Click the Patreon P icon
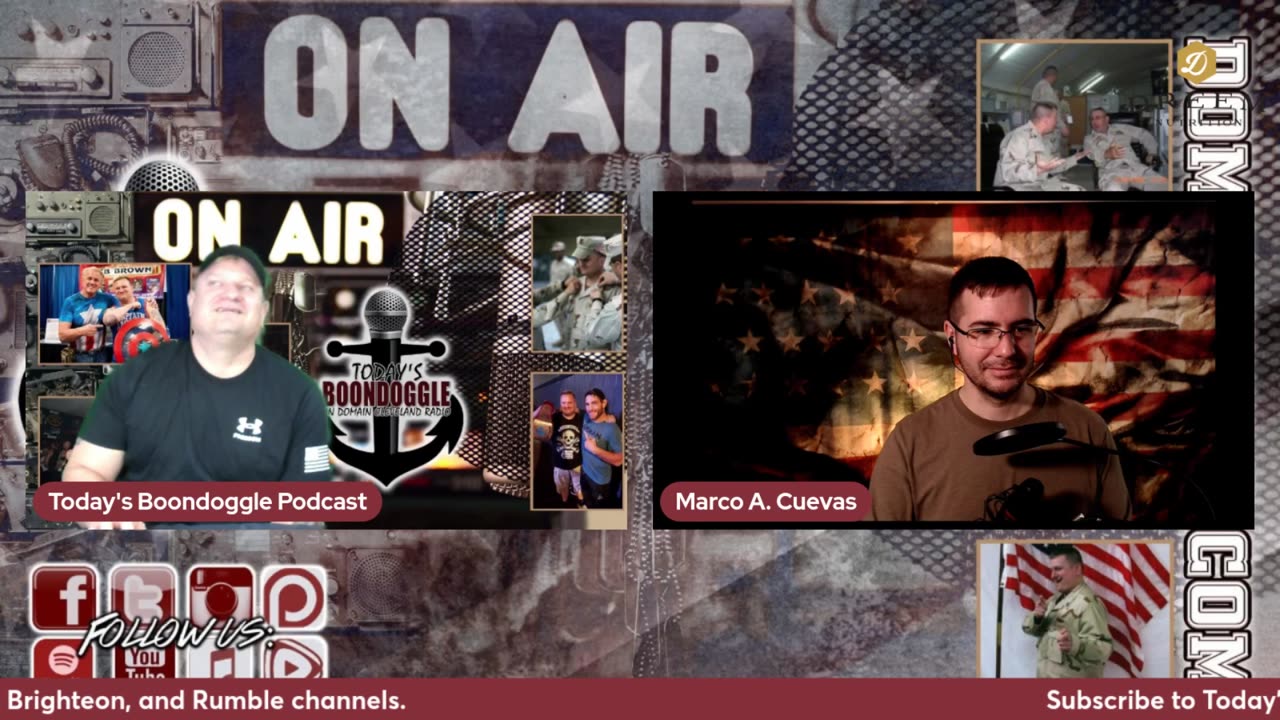This screenshot has width=1280, height=720. coord(295,598)
